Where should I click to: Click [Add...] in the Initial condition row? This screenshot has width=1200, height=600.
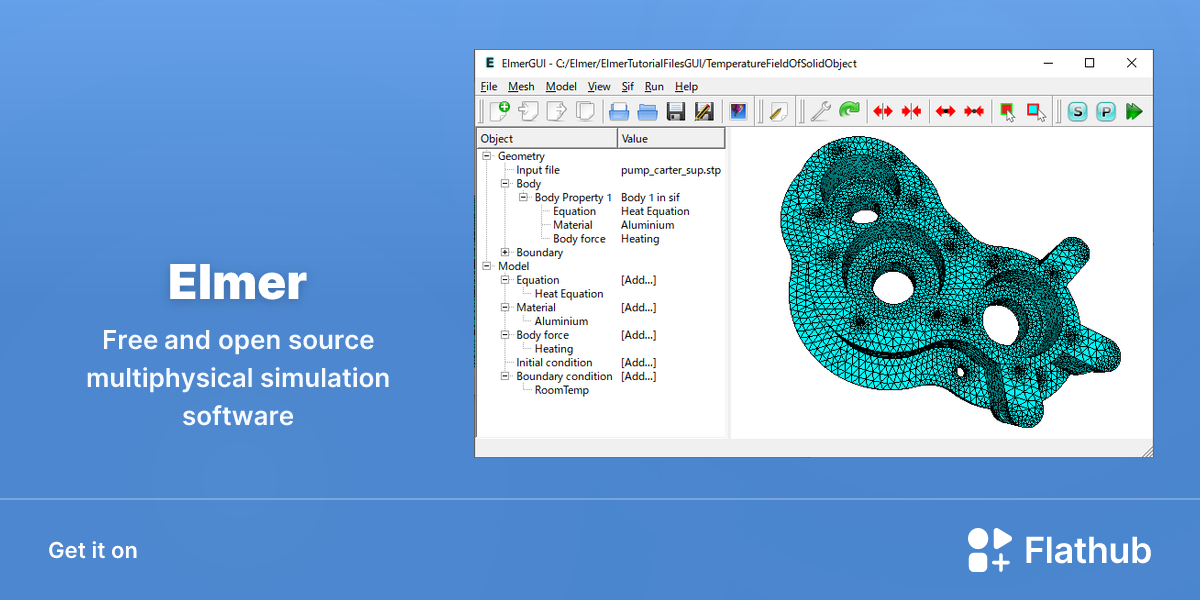(638, 362)
